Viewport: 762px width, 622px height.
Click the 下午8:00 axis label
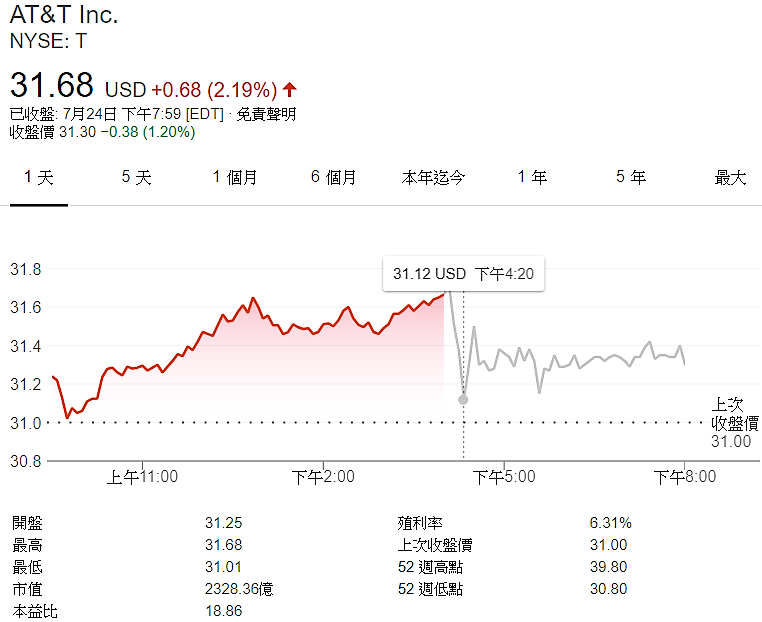coord(684,477)
